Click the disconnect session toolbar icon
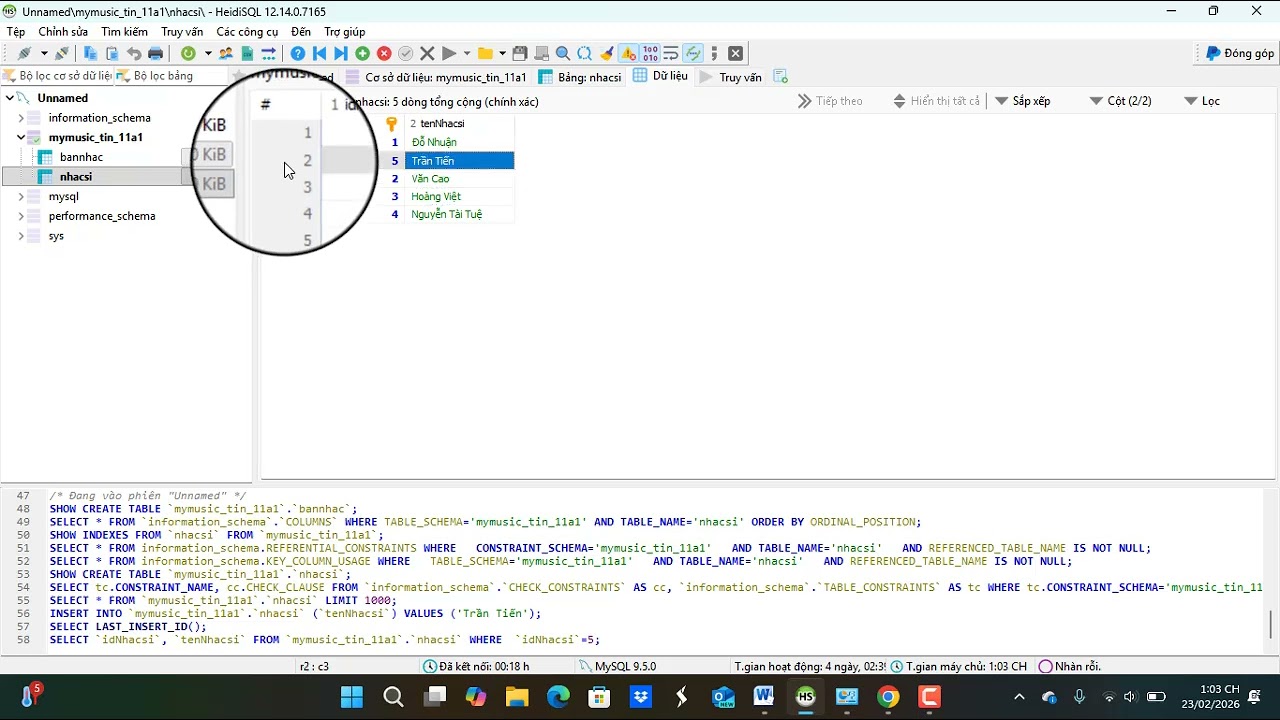Image resolution: width=1280 pixels, height=720 pixels. pos(62,53)
